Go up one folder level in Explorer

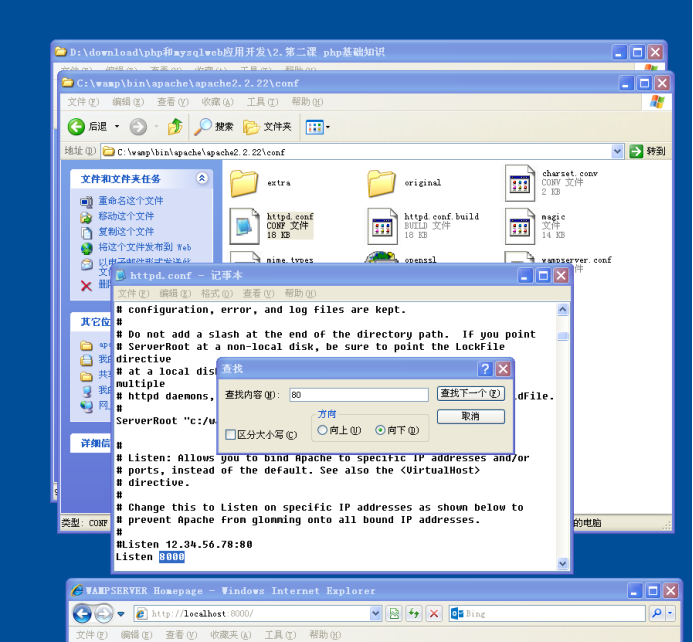click(x=175, y=127)
